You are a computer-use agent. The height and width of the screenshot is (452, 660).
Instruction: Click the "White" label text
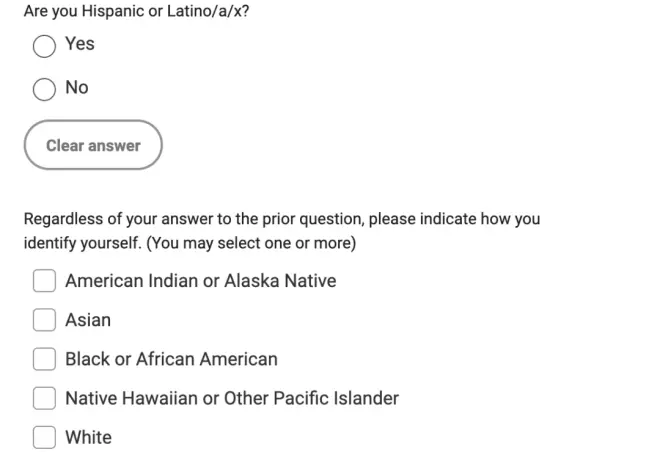tap(88, 437)
